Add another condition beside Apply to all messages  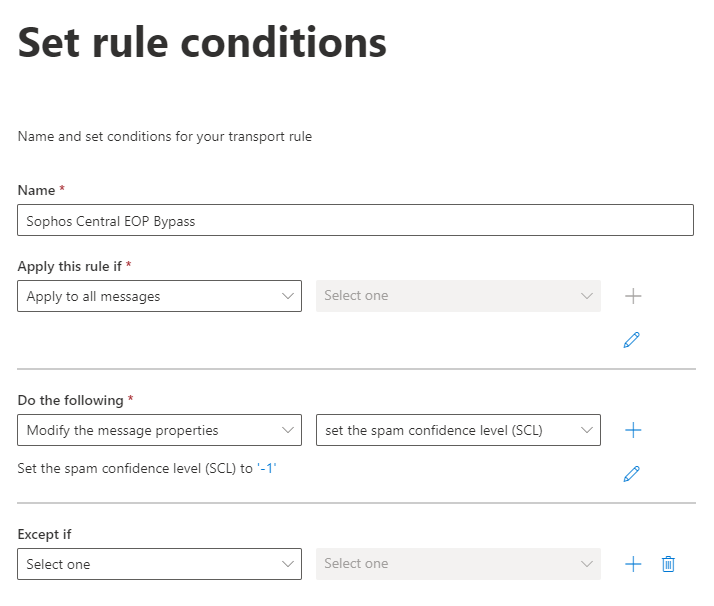tap(632, 296)
